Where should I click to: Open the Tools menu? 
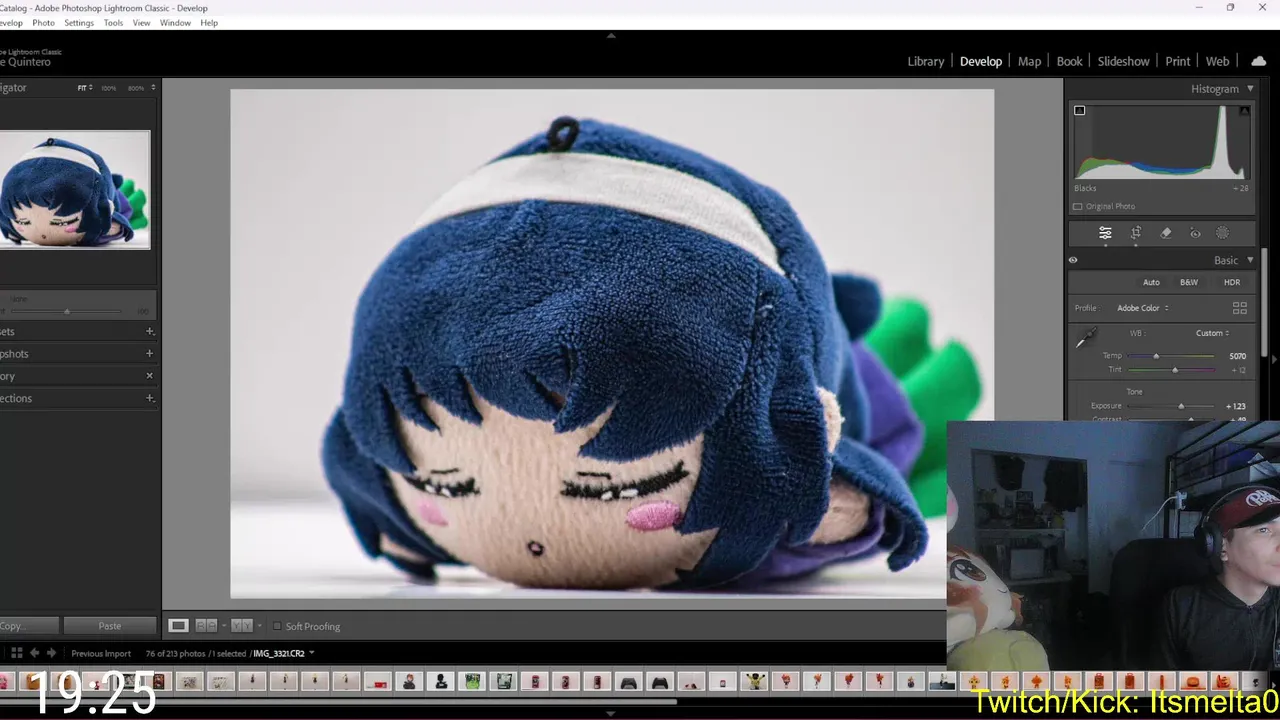pos(114,23)
